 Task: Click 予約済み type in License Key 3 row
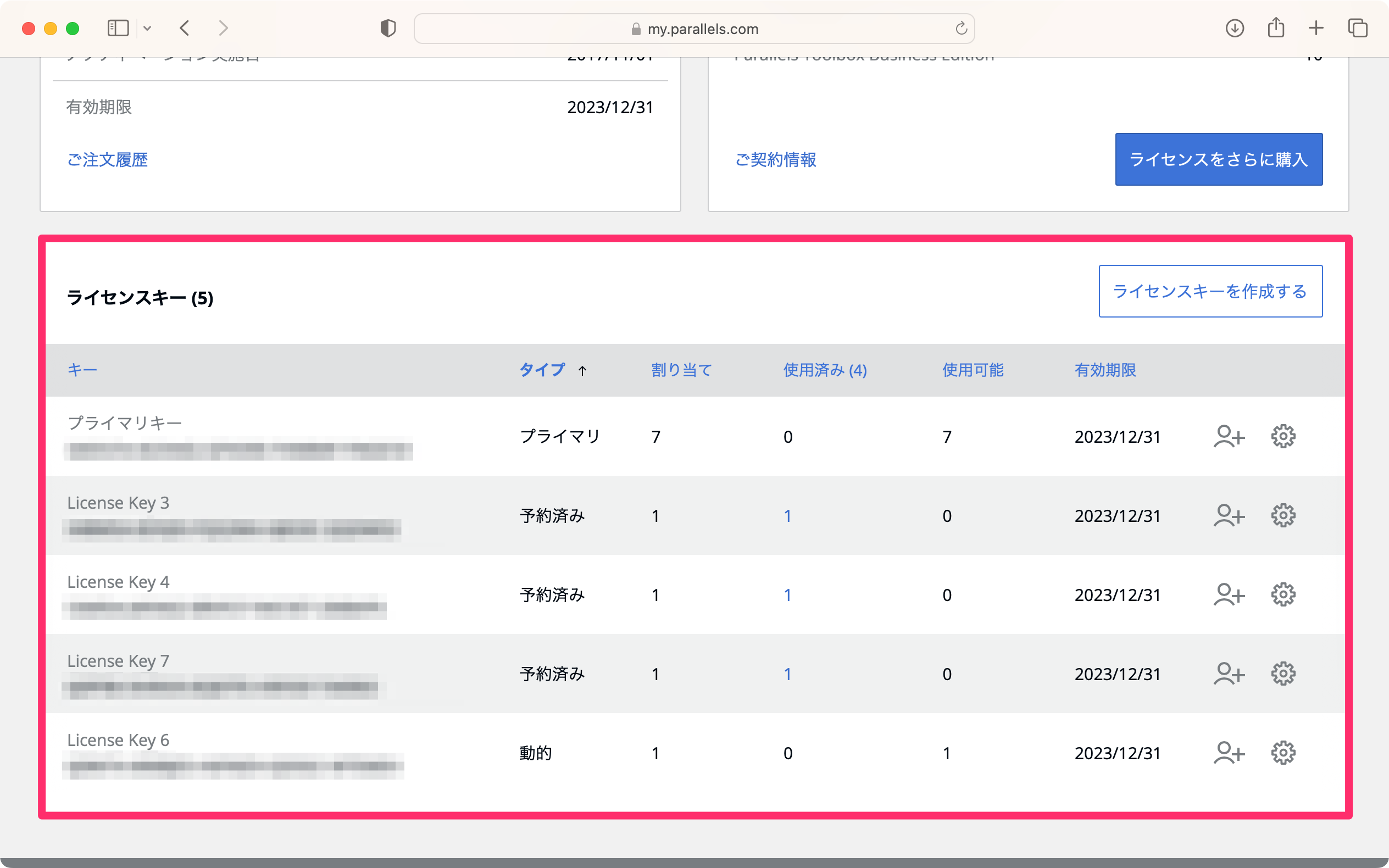[552, 516]
